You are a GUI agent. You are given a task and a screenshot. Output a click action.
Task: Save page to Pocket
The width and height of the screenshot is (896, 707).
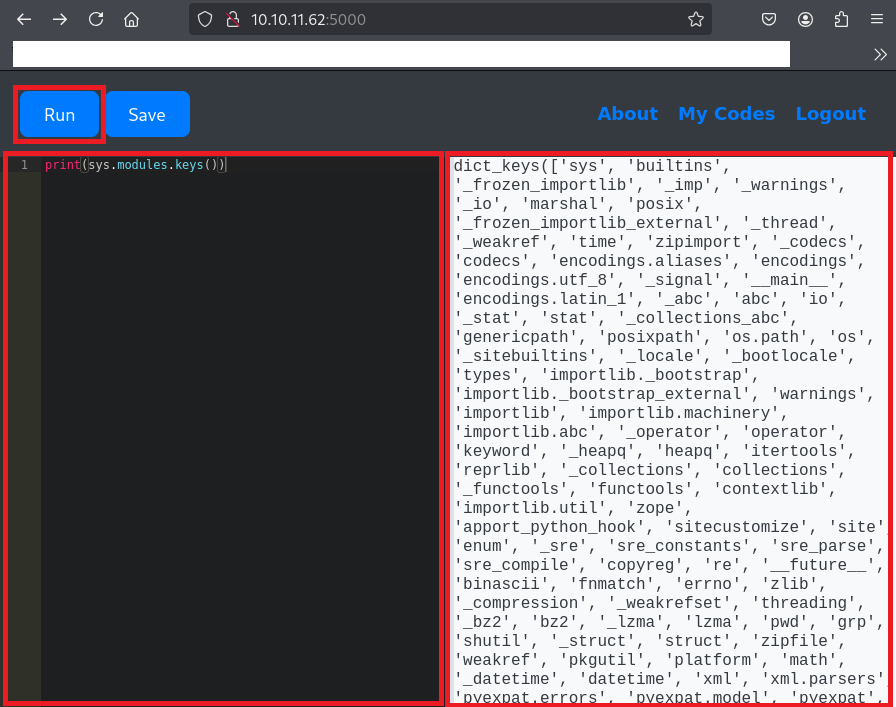[x=769, y=19]
